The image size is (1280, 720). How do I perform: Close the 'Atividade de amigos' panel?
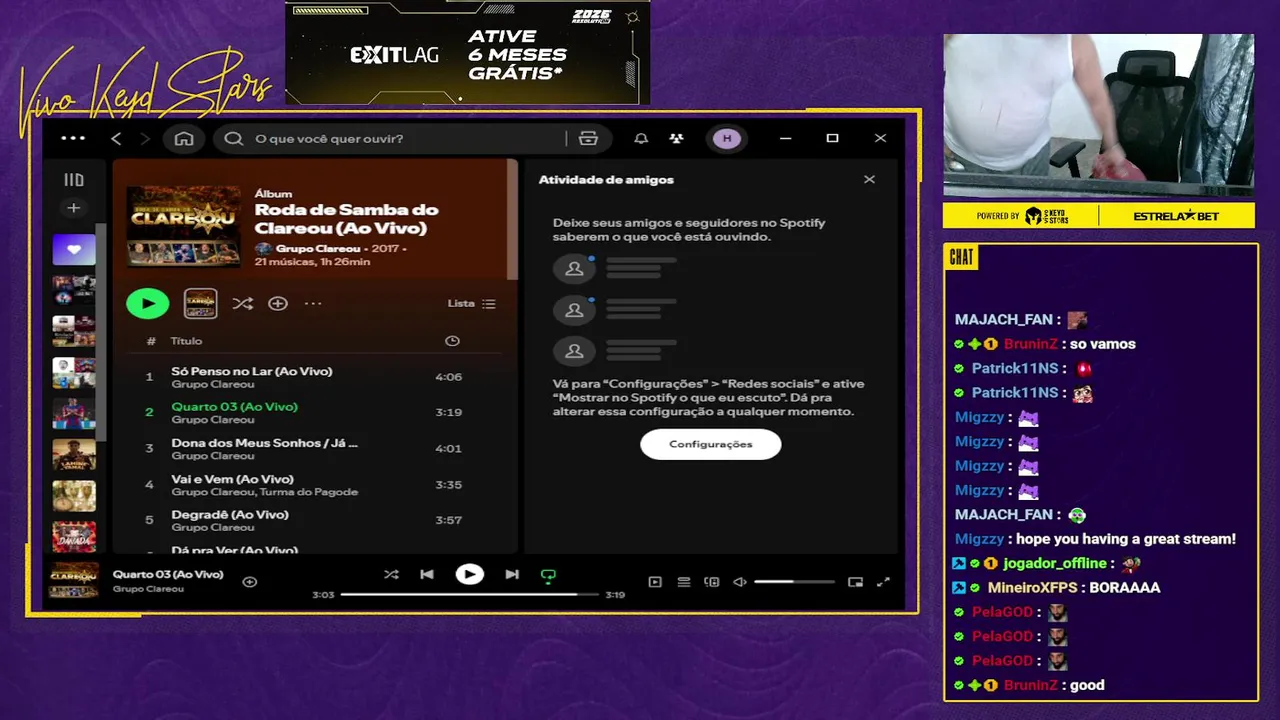pos(869,179)
